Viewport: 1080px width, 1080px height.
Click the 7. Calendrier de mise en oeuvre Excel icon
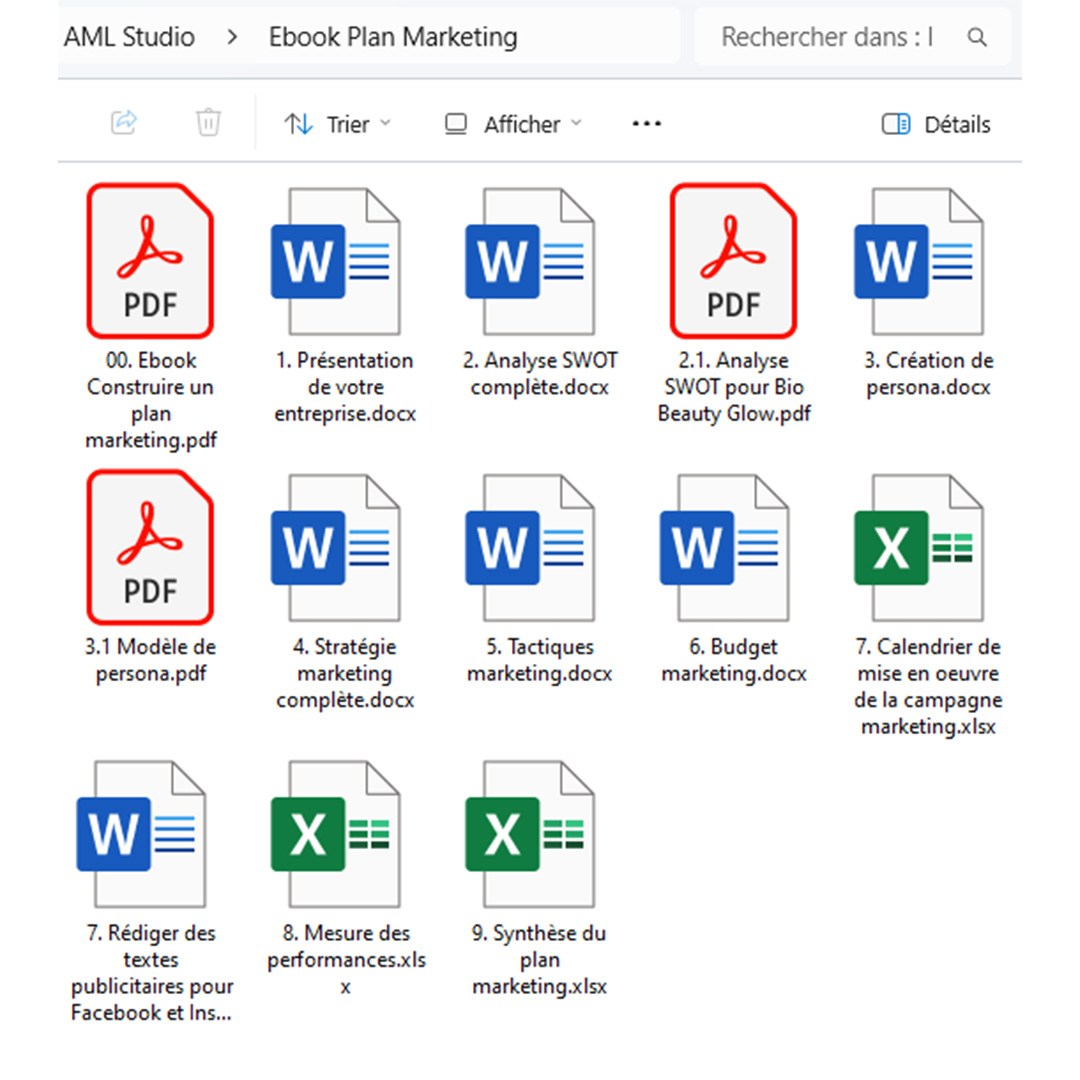(919, 548)
